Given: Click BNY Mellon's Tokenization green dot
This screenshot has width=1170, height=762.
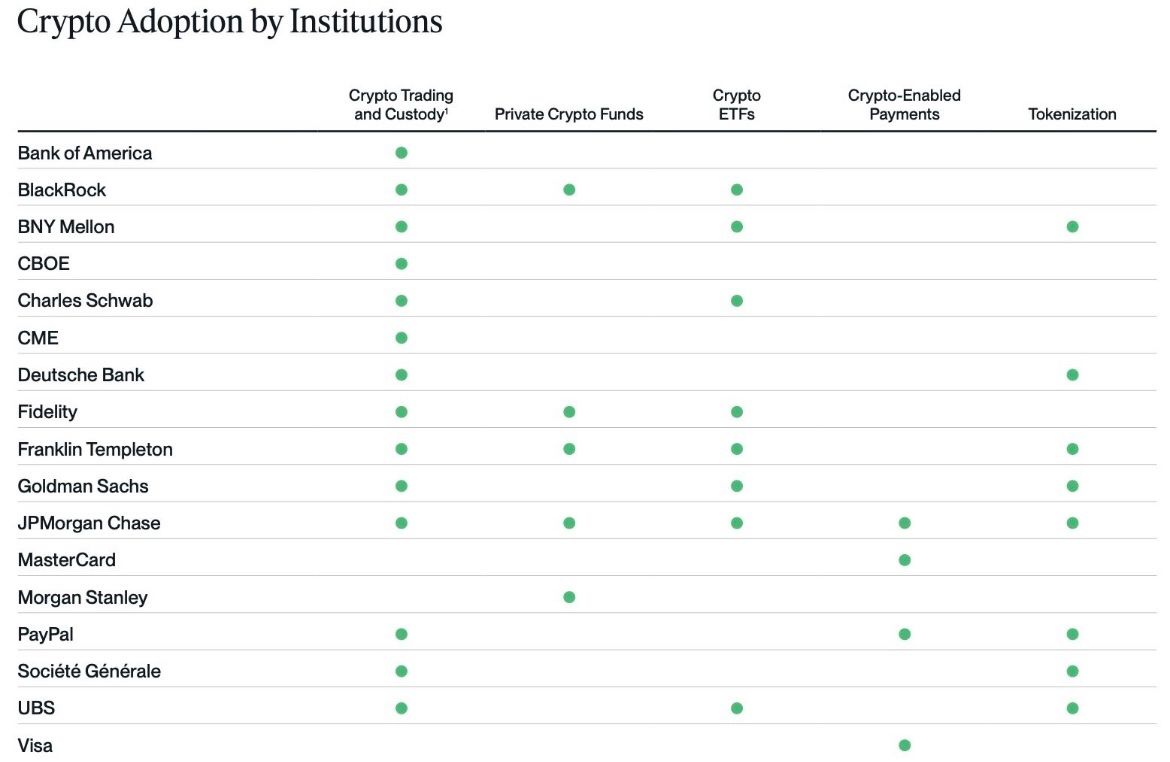Looking at the screenshot, I should (1072, 227).
